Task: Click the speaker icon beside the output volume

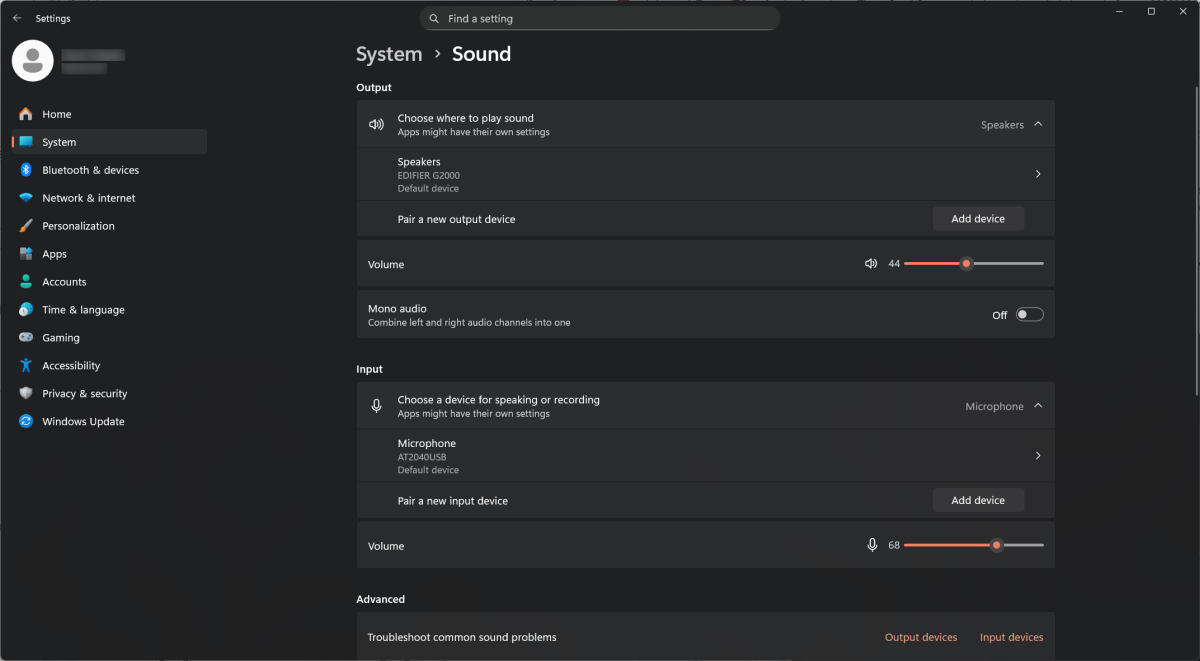Action: tap(870, 263)
